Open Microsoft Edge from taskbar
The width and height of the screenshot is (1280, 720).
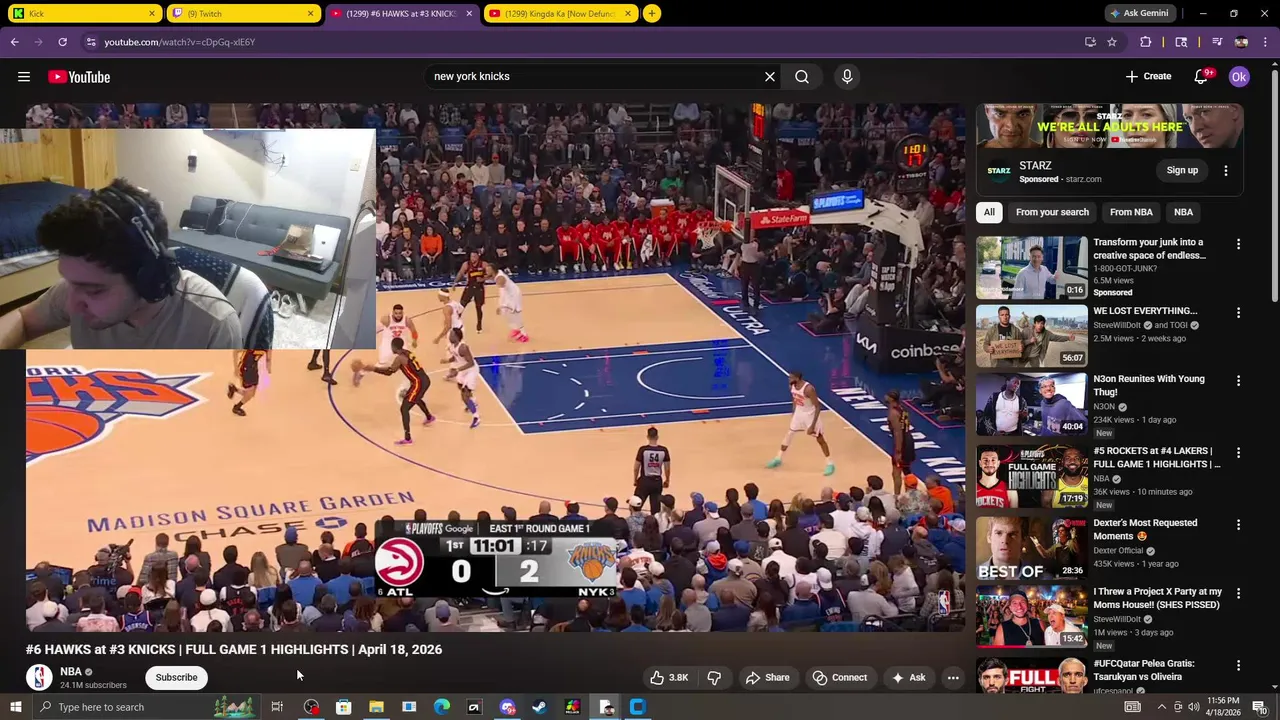[x=441, y=707]
